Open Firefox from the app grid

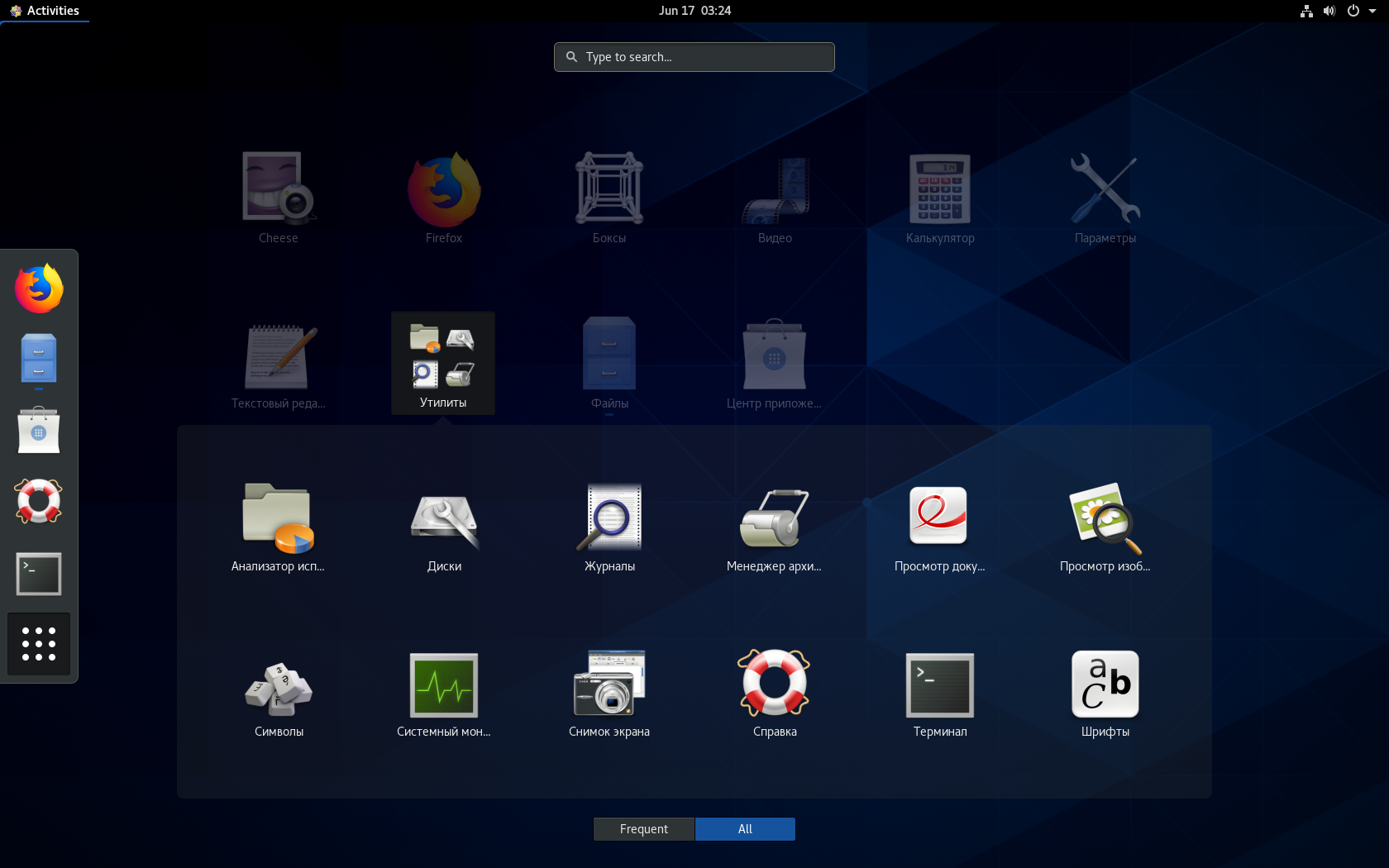tap(444, 198)
